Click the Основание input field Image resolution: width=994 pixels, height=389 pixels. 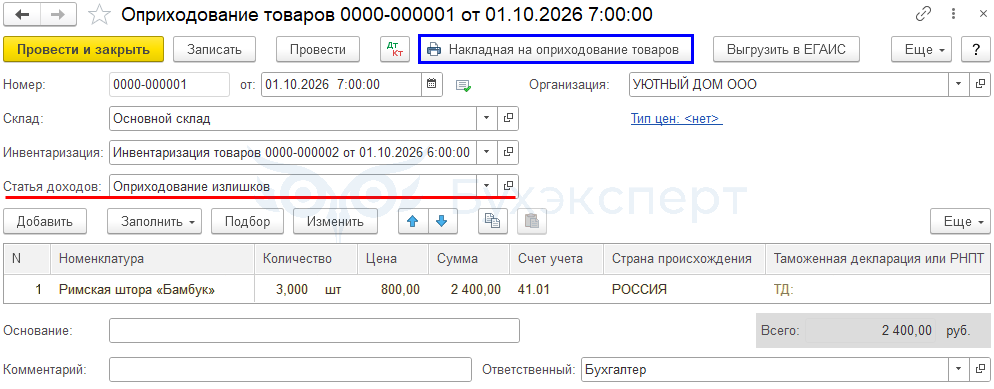(x=314, y=330)
